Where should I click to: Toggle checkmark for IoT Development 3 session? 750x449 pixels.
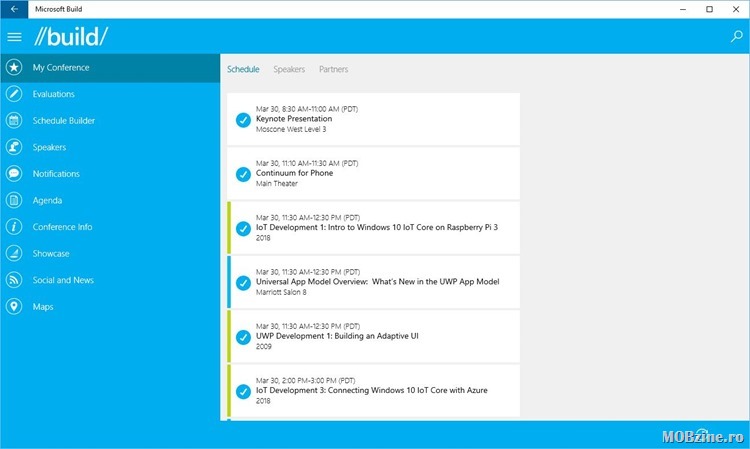coord(243,392)
